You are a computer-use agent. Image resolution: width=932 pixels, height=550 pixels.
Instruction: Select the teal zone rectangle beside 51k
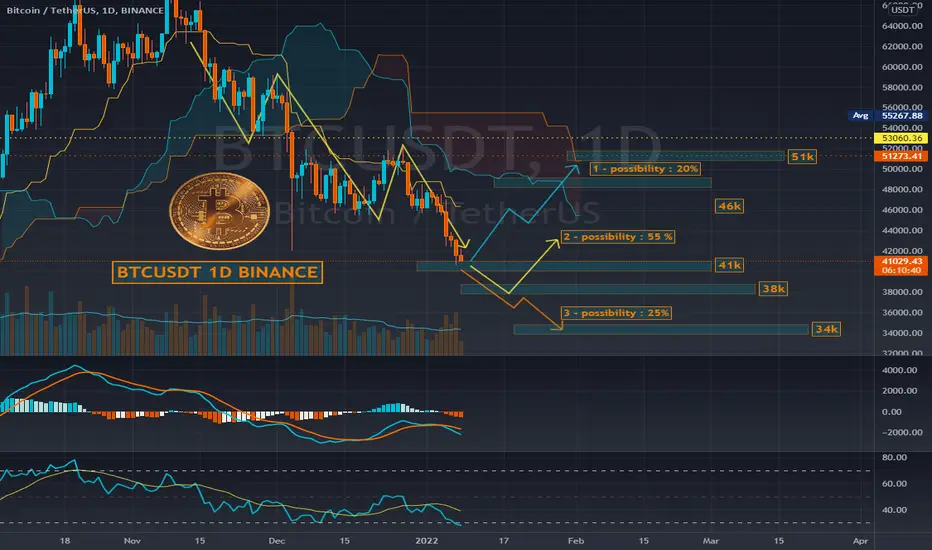coord(675,156)
